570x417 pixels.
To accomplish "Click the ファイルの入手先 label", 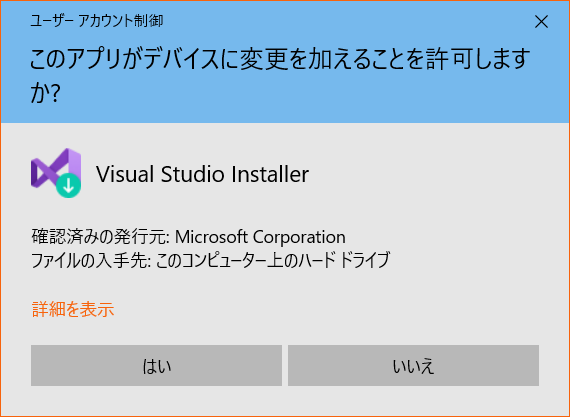I will [x=91, y=260].
